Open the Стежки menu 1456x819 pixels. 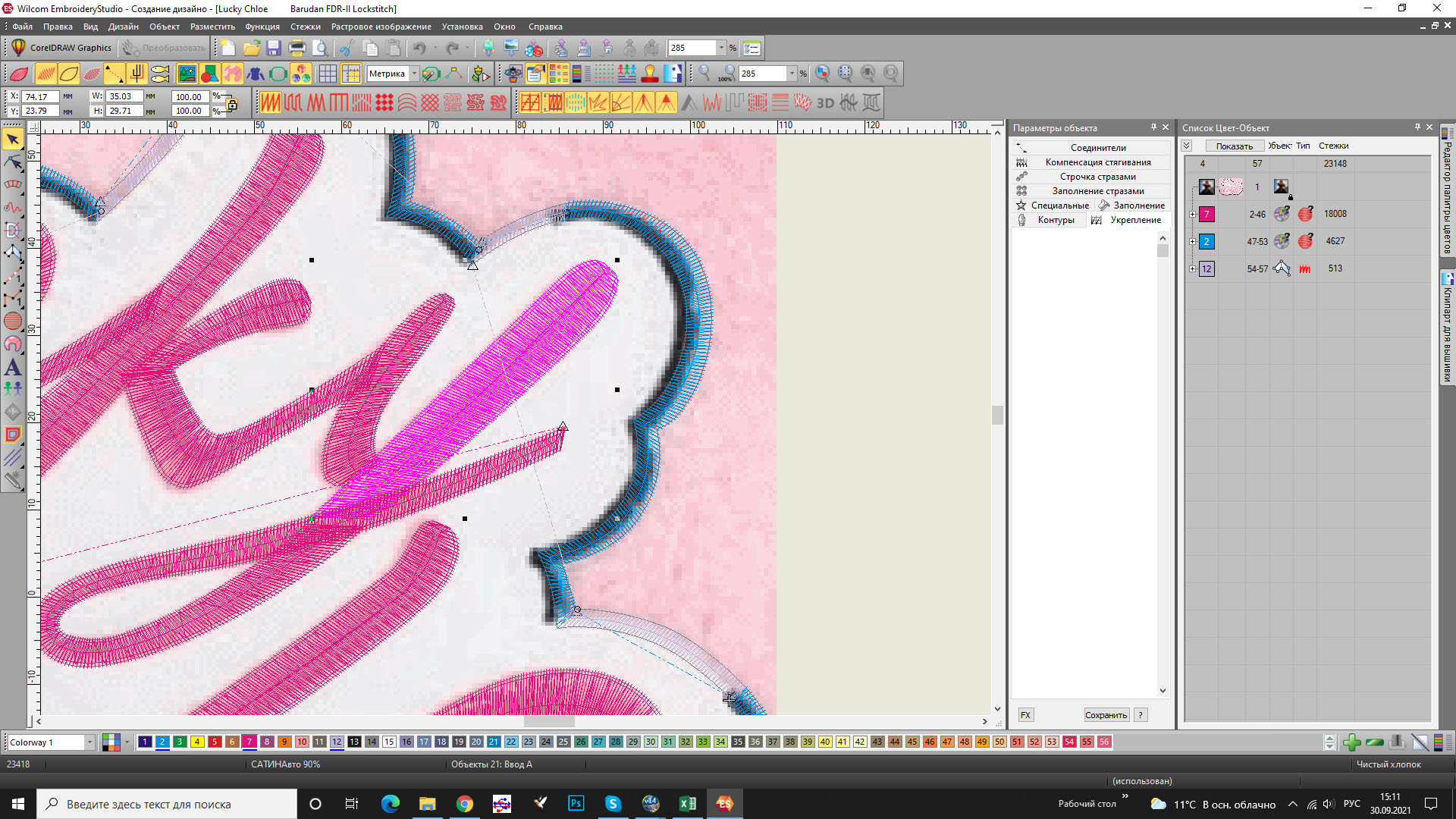(305, 27)
